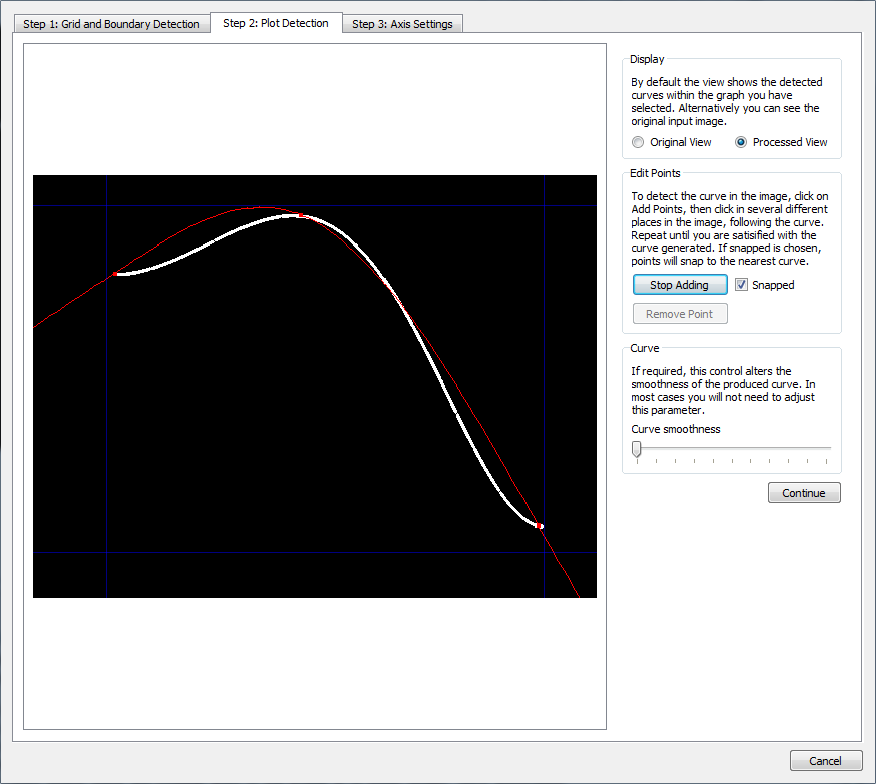Select the Original View radio button

coord(638,142)
